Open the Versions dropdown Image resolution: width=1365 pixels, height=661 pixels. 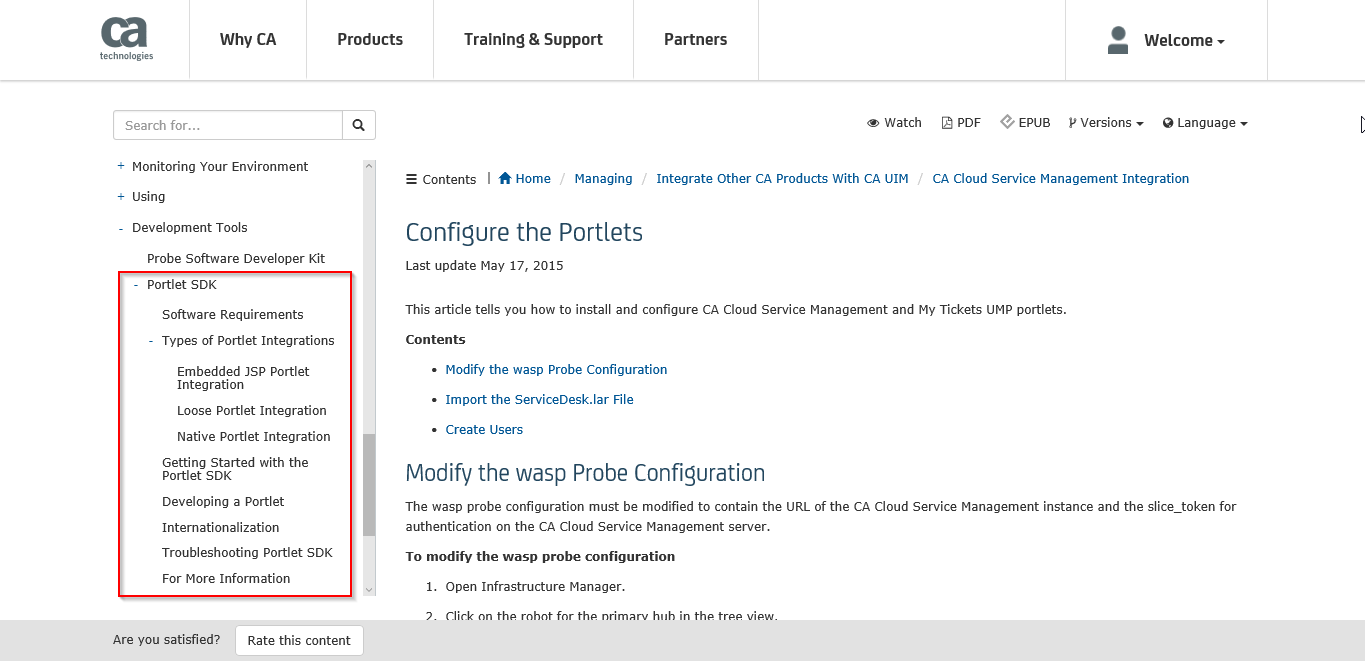pyautogui.click(x=1106, y=123)
